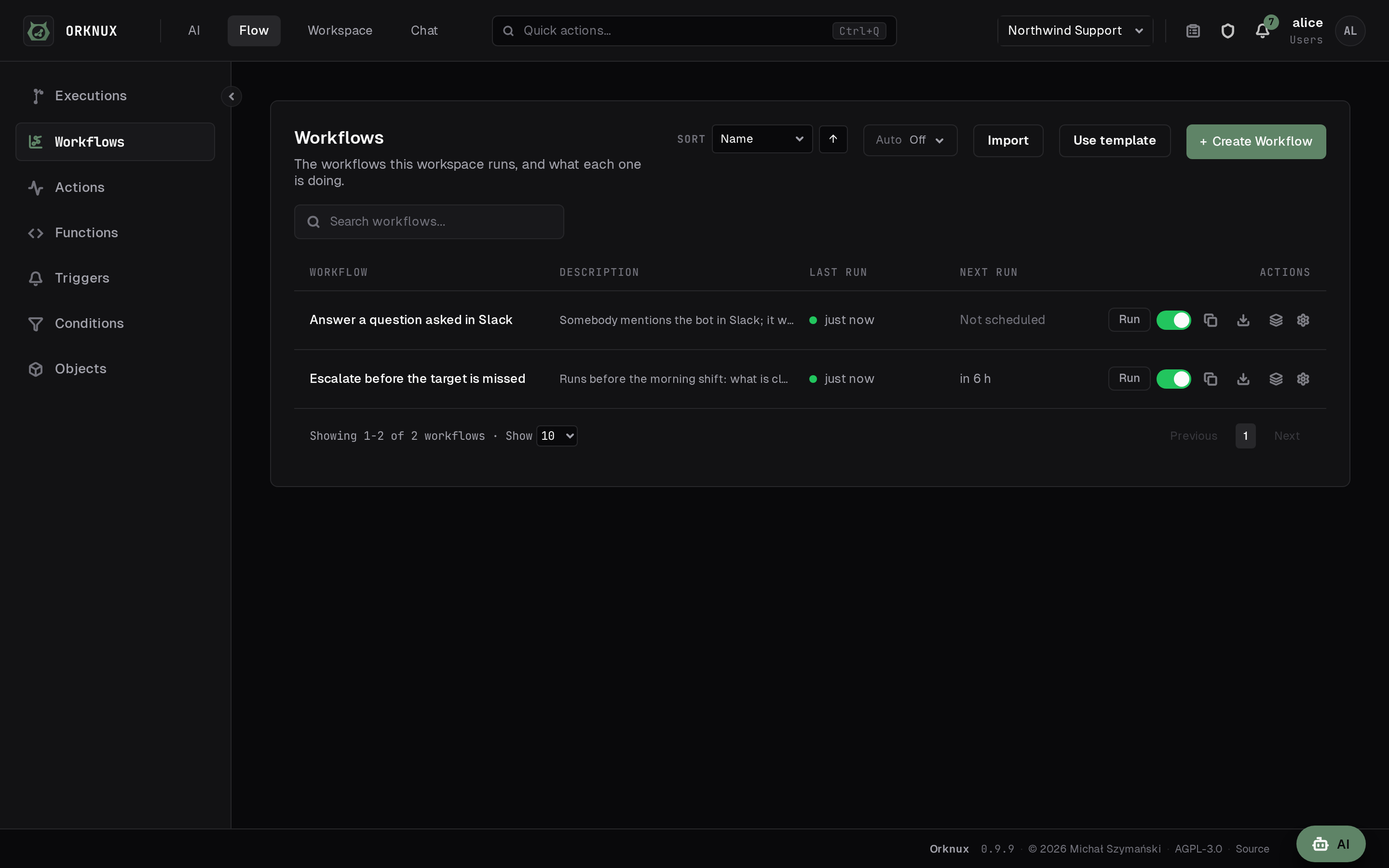The width and height of the screenshot is (1389, 868).
Task: Run the Escalate before the target is missed workflow
Action: 1129,379
